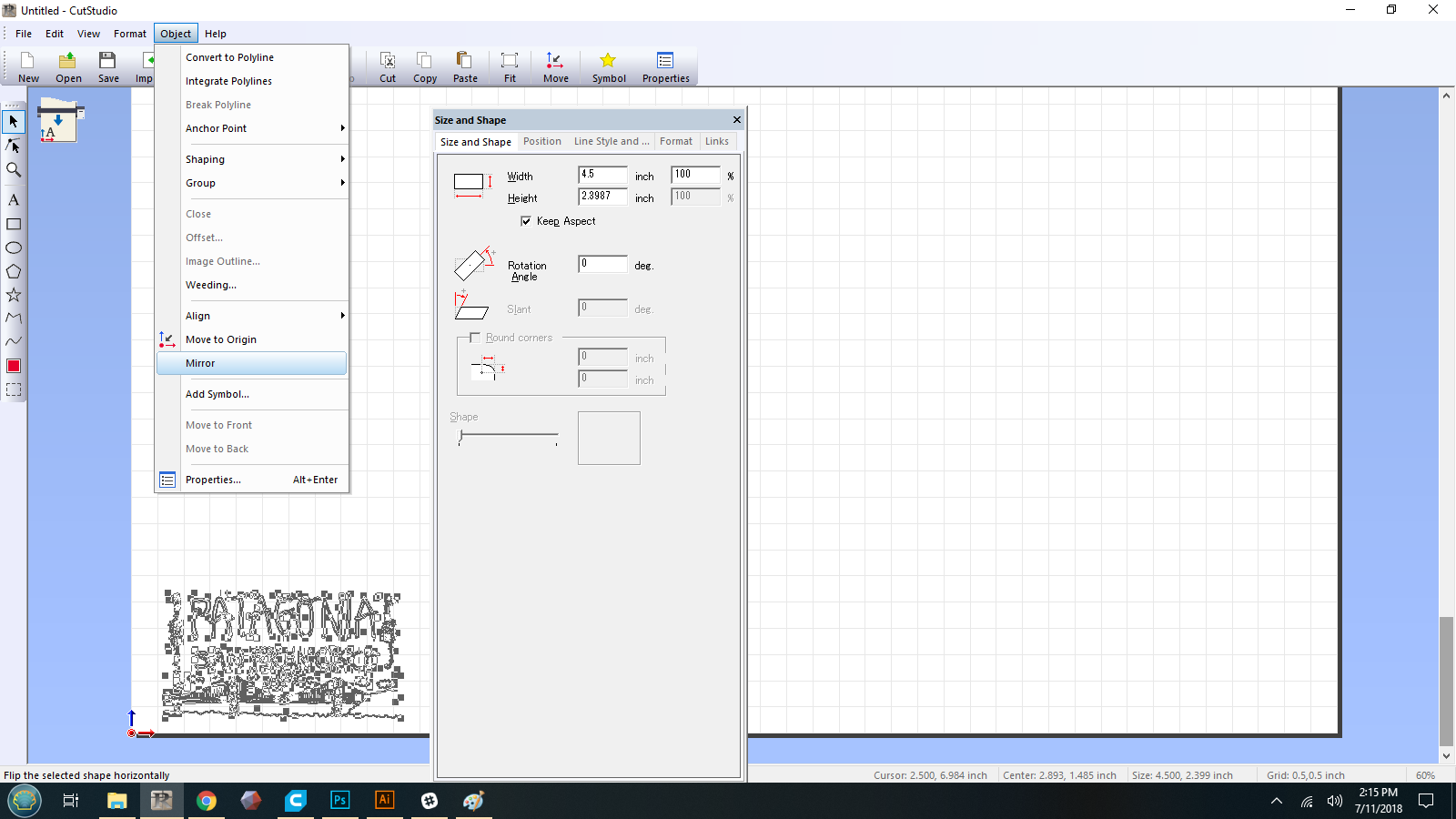Switch to the Links tab
This screenshot has width=1456, height=819.
(717, 141)
